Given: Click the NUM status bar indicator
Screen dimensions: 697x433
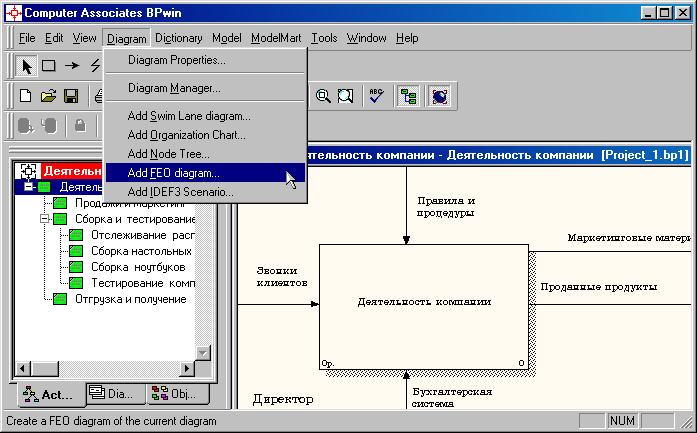Looking at the screenshot, I should [622, 421].
